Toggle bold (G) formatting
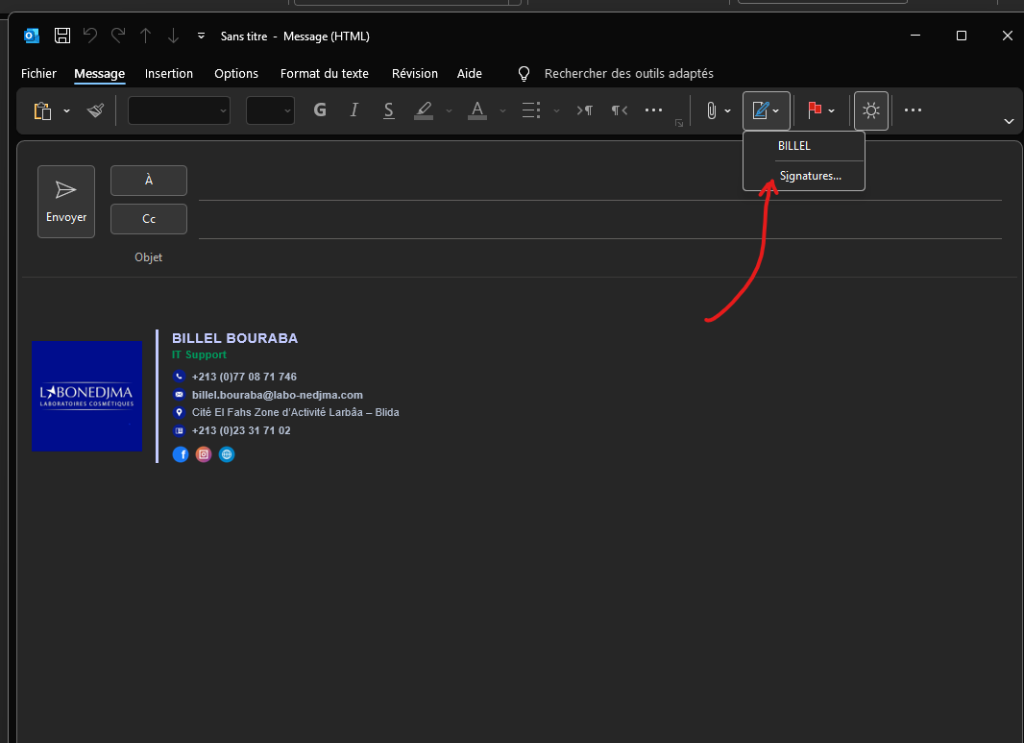The height and width of the screenshot is (743, 1024). click(x=320, y=110)
